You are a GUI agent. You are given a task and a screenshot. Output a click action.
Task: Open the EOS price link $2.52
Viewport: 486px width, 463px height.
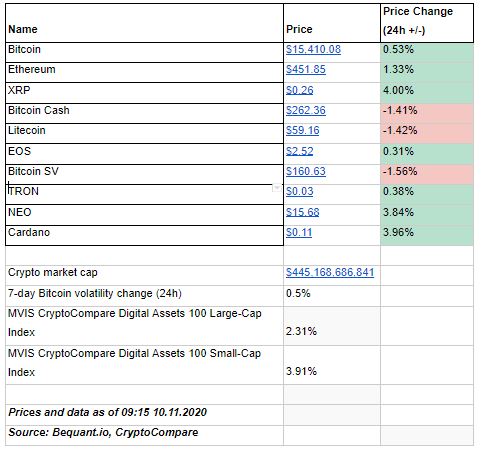pos(299,151)
